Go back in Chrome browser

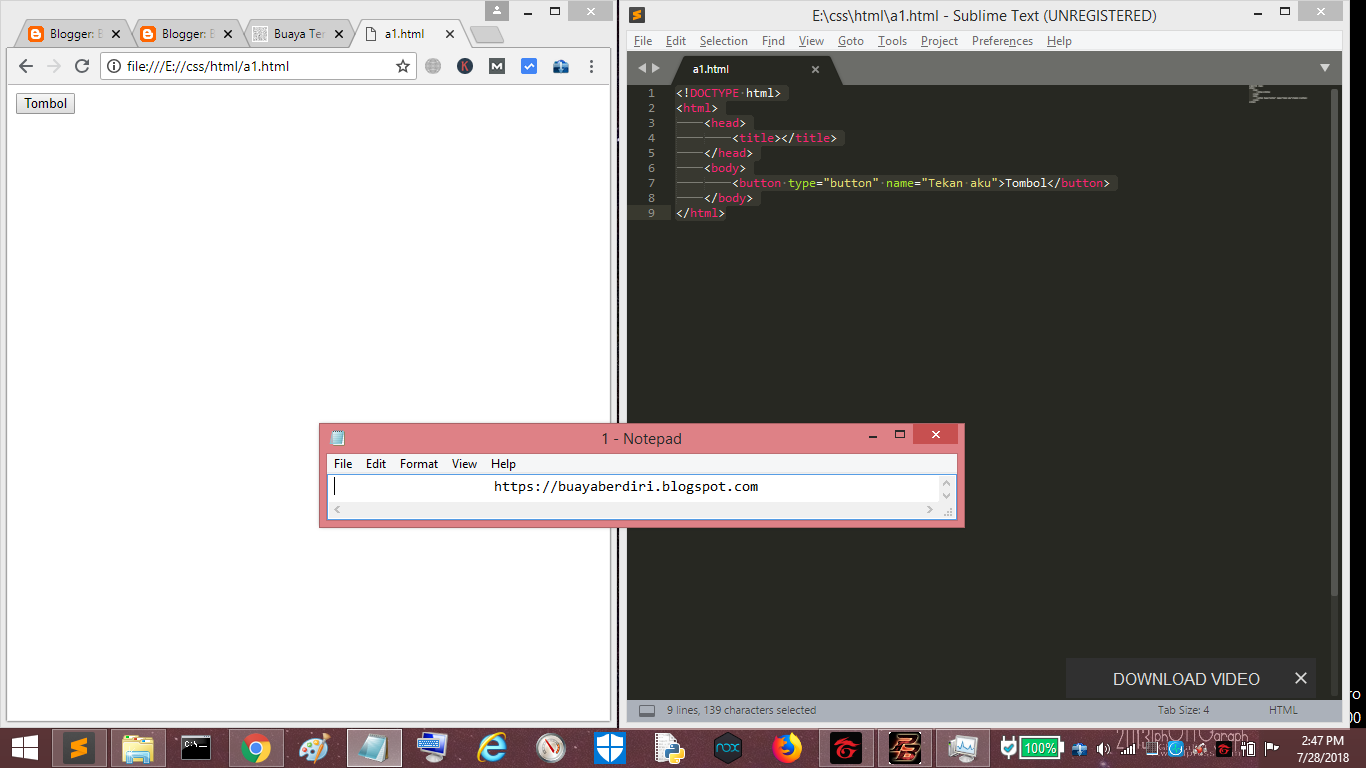click(x=26, y=66)
